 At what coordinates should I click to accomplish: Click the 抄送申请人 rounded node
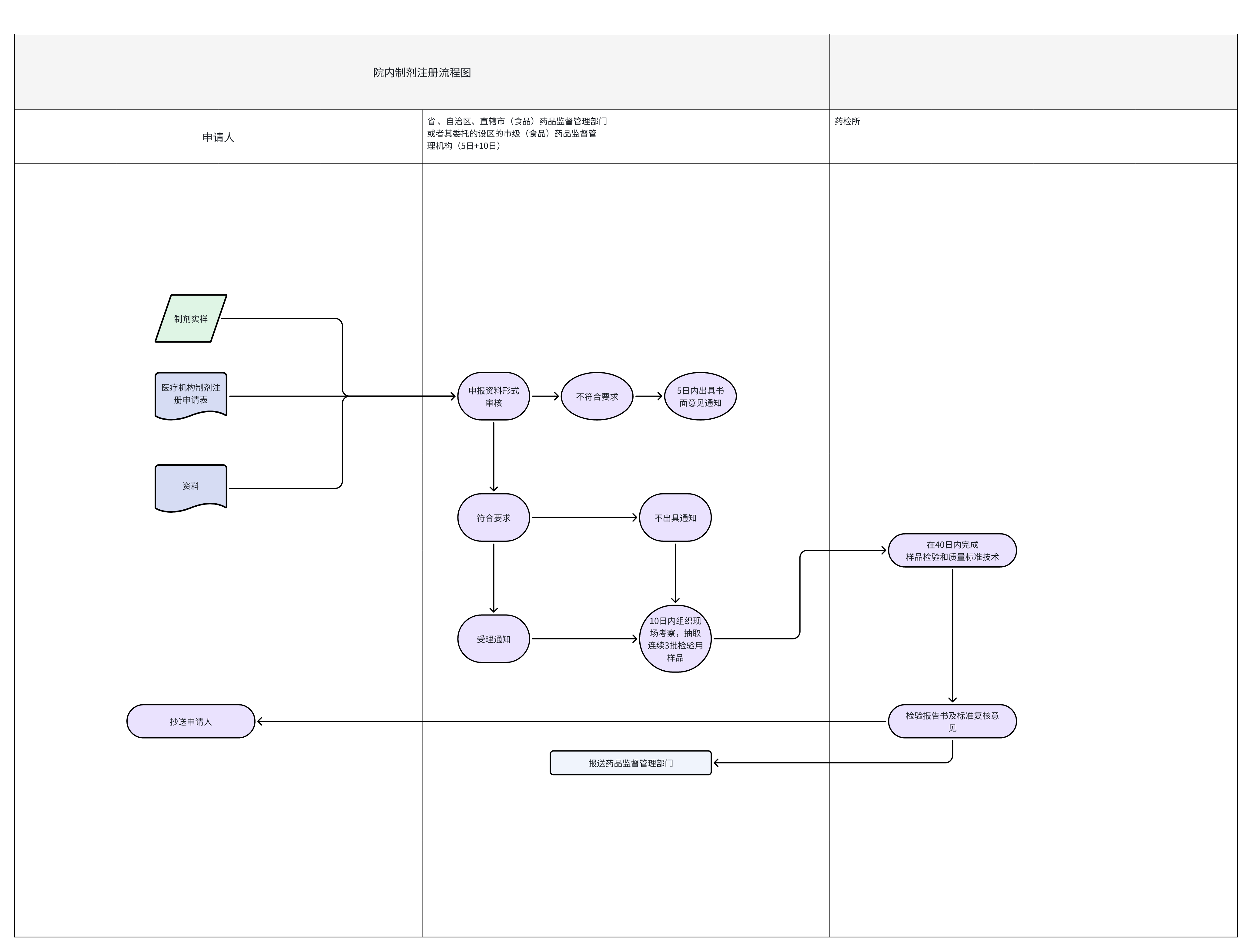191,721
